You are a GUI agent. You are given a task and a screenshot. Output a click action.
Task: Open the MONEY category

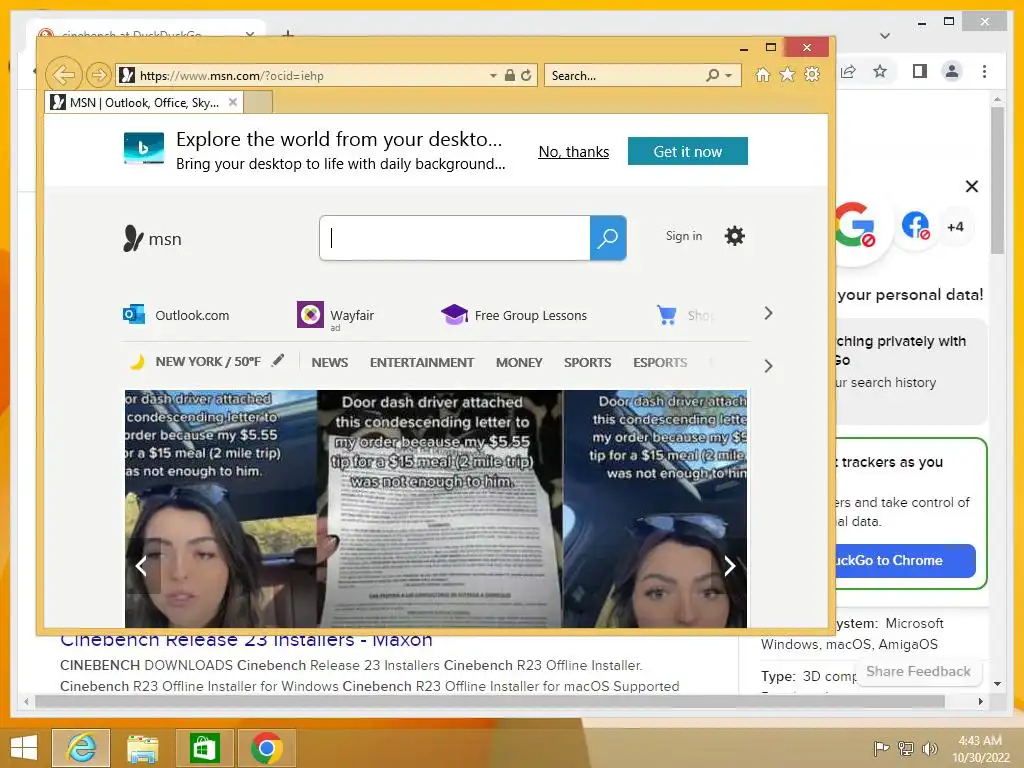(x=519, y=362)
